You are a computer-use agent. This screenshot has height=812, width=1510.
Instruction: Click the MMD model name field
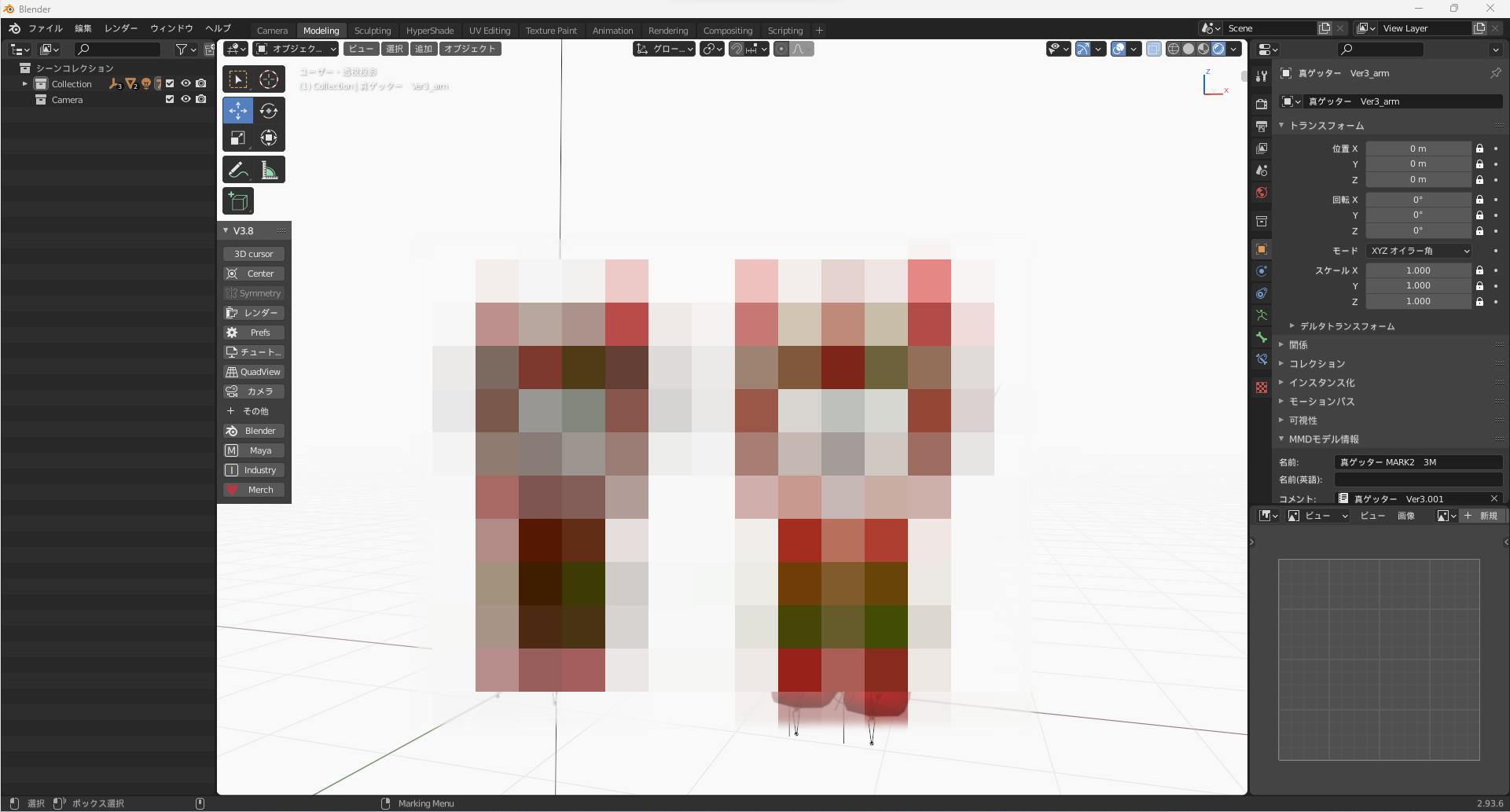pyautogui.click(x=1418, y=462)
